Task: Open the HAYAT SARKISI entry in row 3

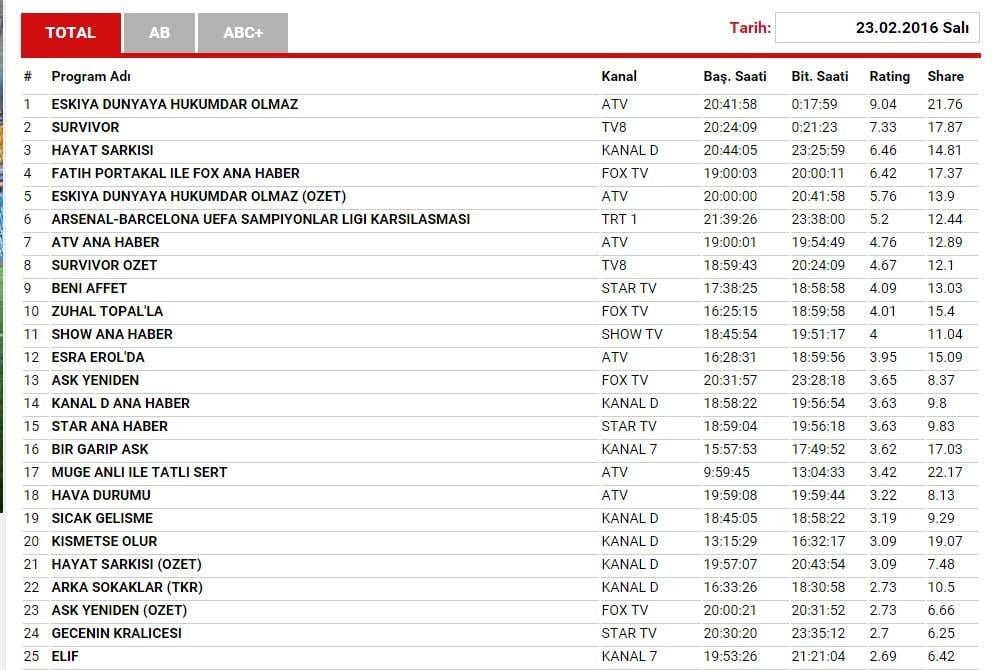Action: [x=102, y=150]
